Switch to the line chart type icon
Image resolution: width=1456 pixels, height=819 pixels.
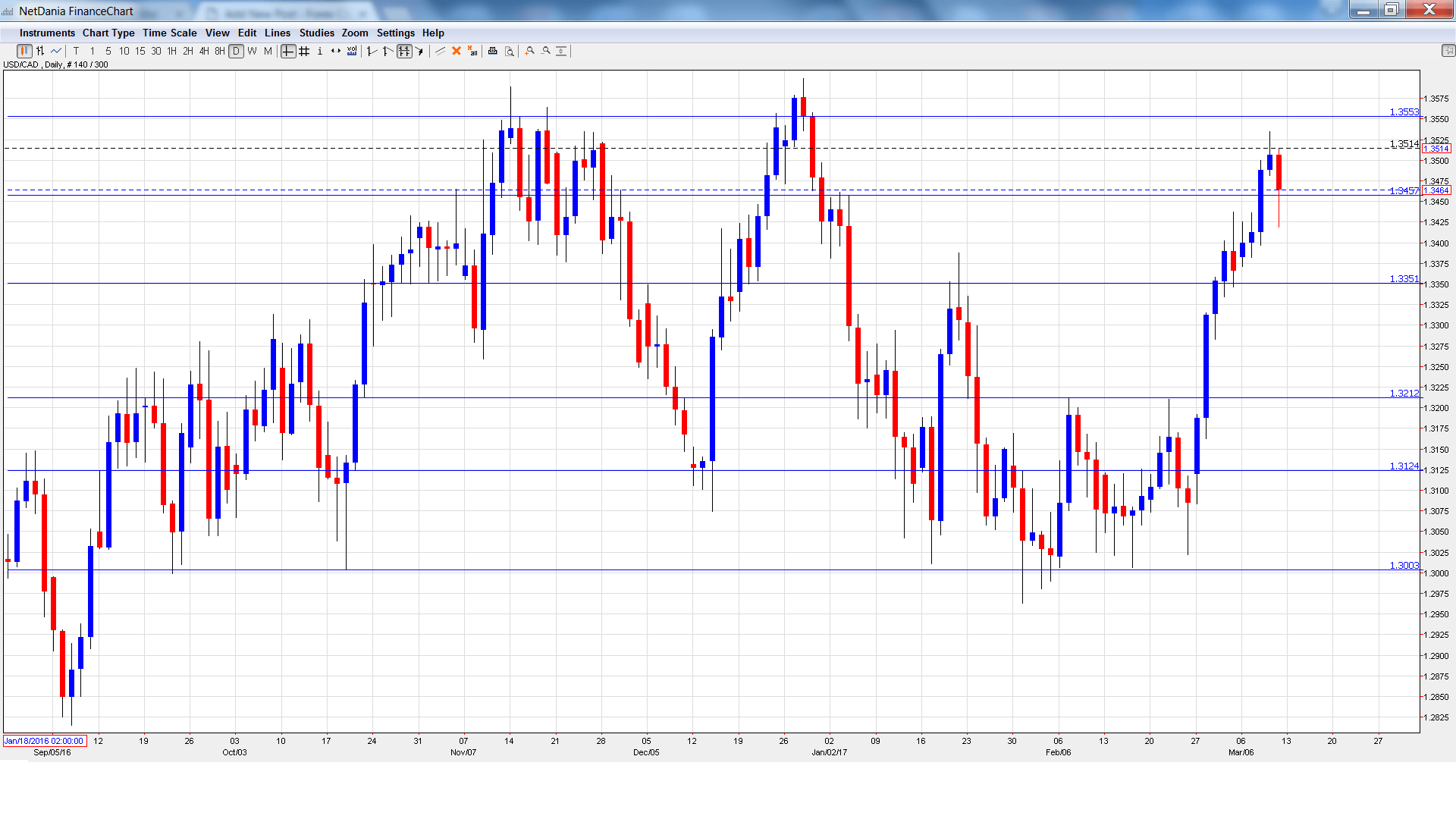(56, 52)
